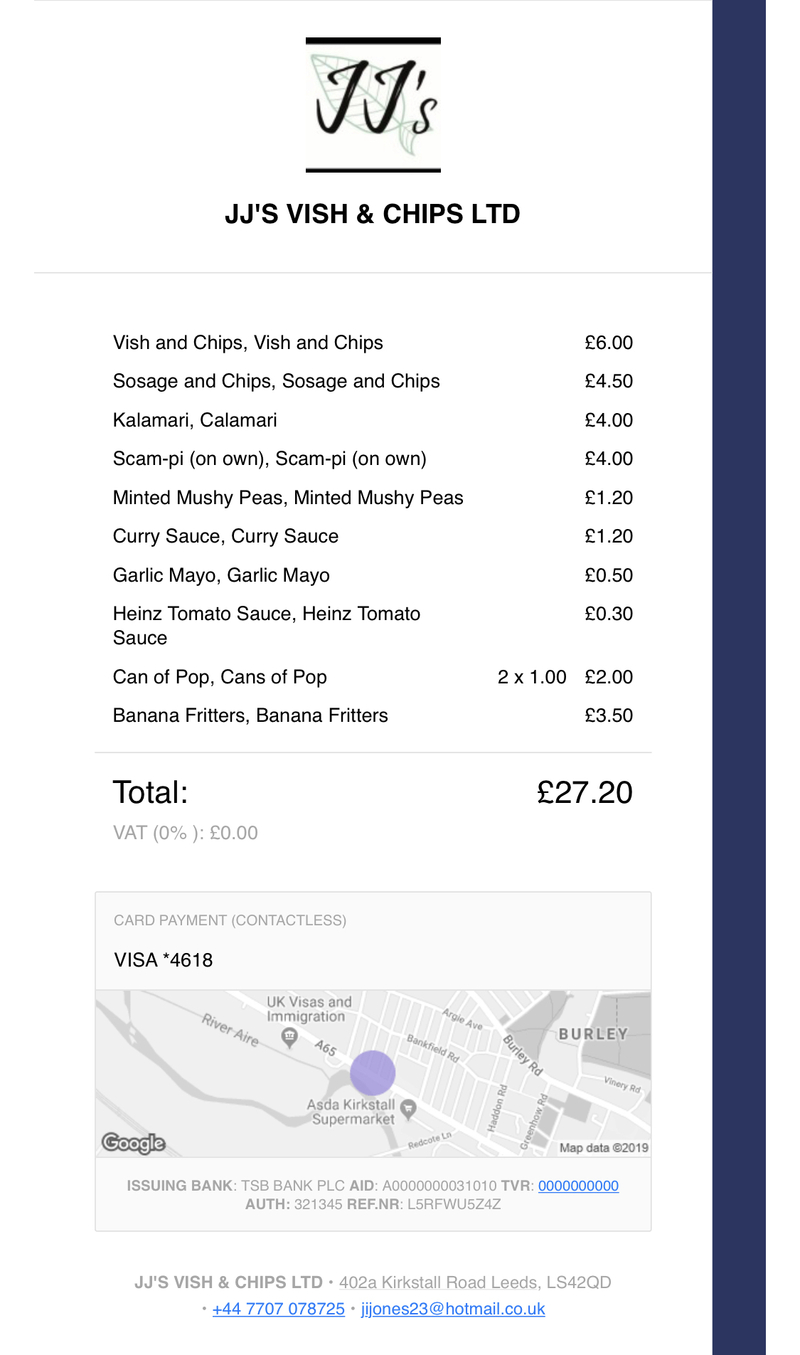This screenshot has width=800, height=1355.
Task: Select the Asda Kirkstall Supermarket map pin
Action: pos(408,1108)
